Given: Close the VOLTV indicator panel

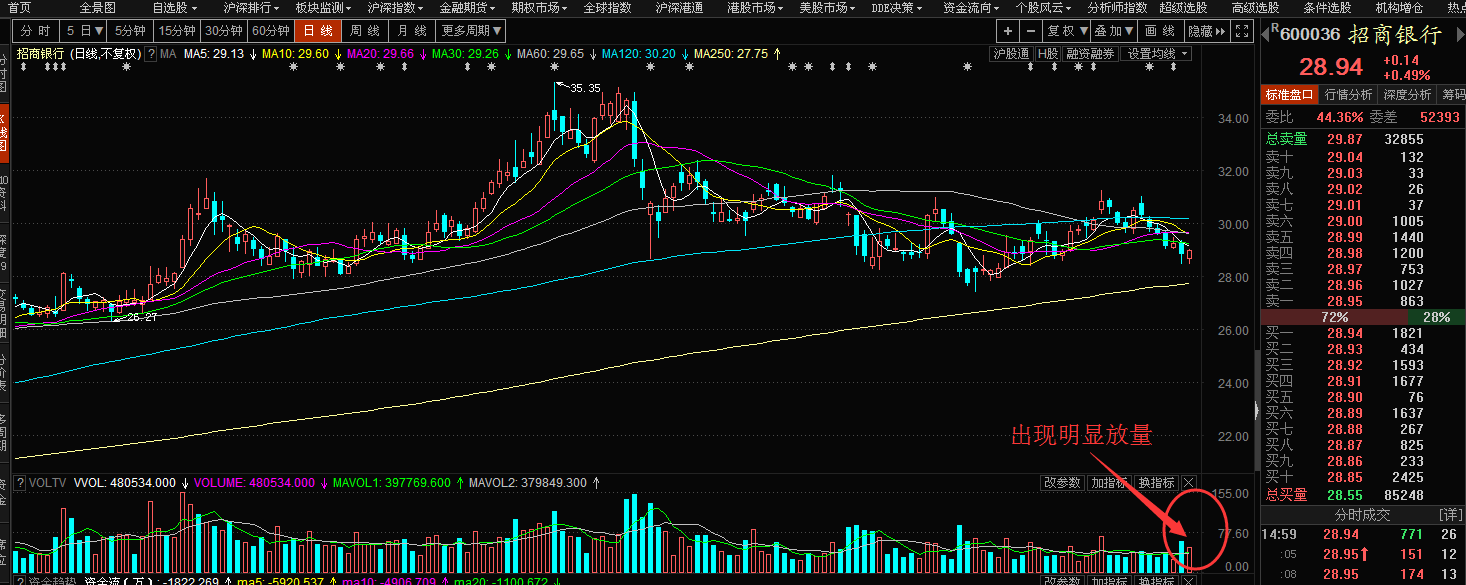Looking at the screenshot, I should coord(1189,483).
